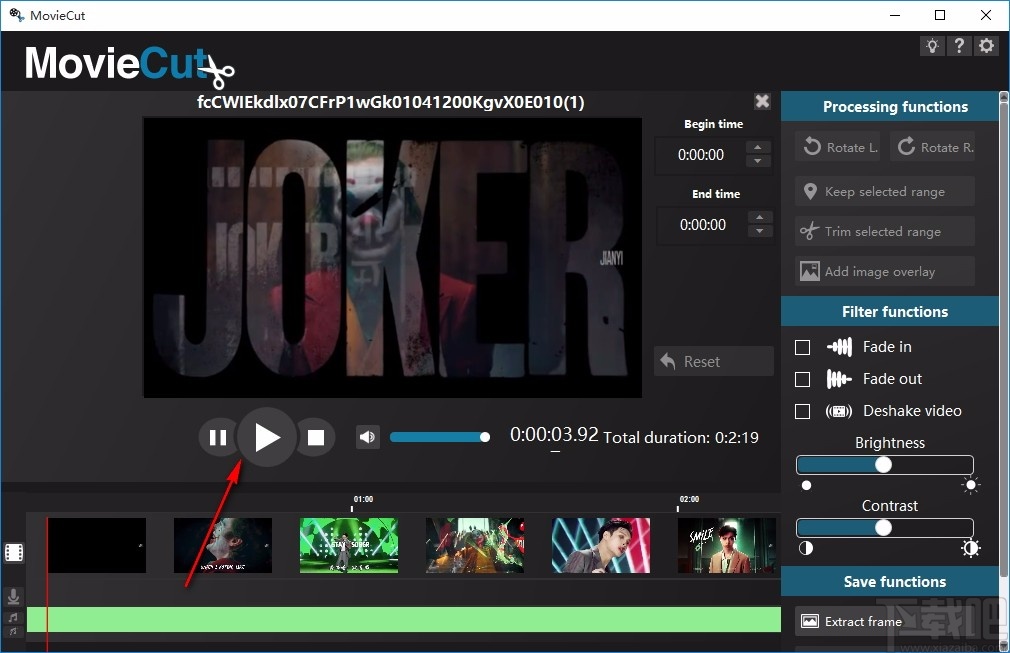Increase End time with the up arrow
The width and height of the screenshot is (1010, 653).
click(760, 218)
